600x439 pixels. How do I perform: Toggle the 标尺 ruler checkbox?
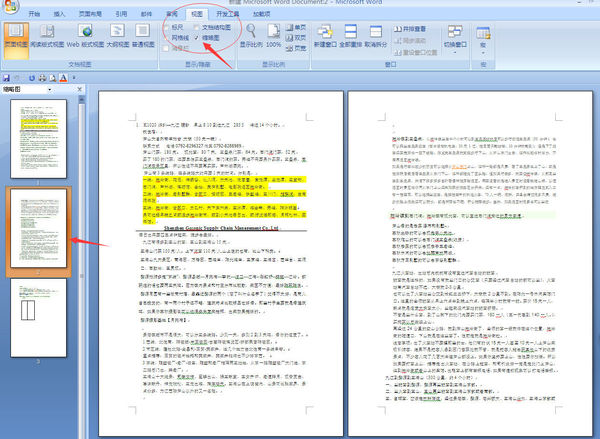166,27
